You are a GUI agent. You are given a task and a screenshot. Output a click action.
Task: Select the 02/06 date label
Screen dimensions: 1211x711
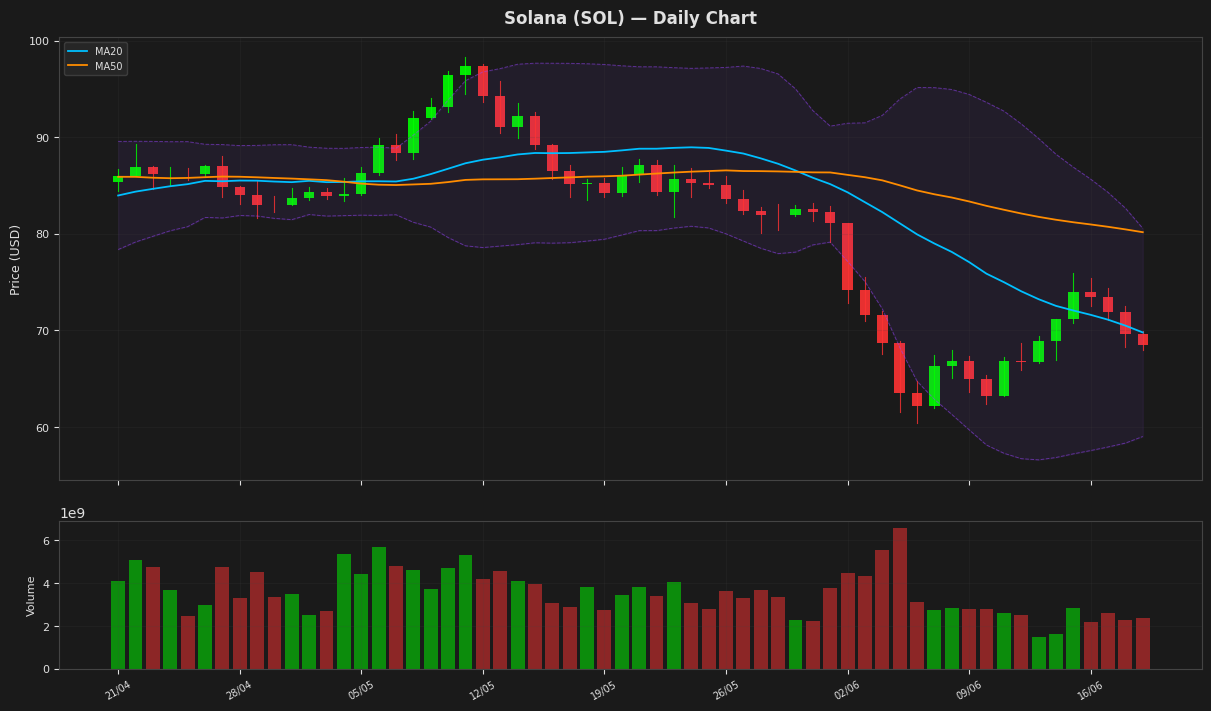point(847,689)
